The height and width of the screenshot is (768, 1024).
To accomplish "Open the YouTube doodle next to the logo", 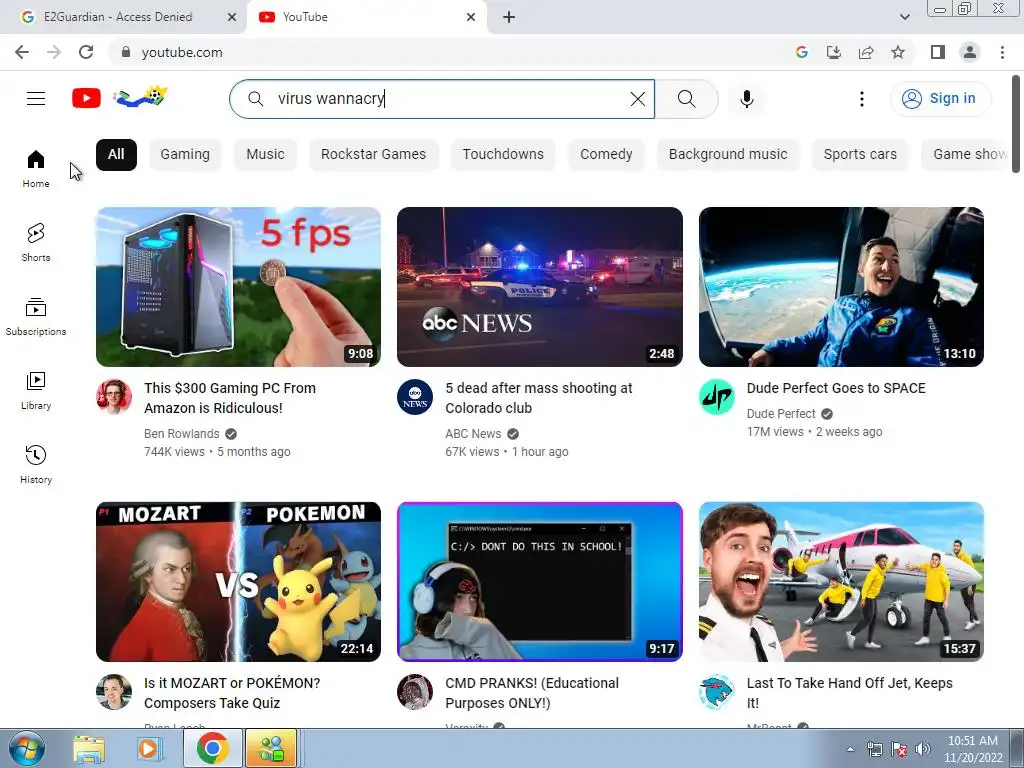I will (x=140, y=97).
